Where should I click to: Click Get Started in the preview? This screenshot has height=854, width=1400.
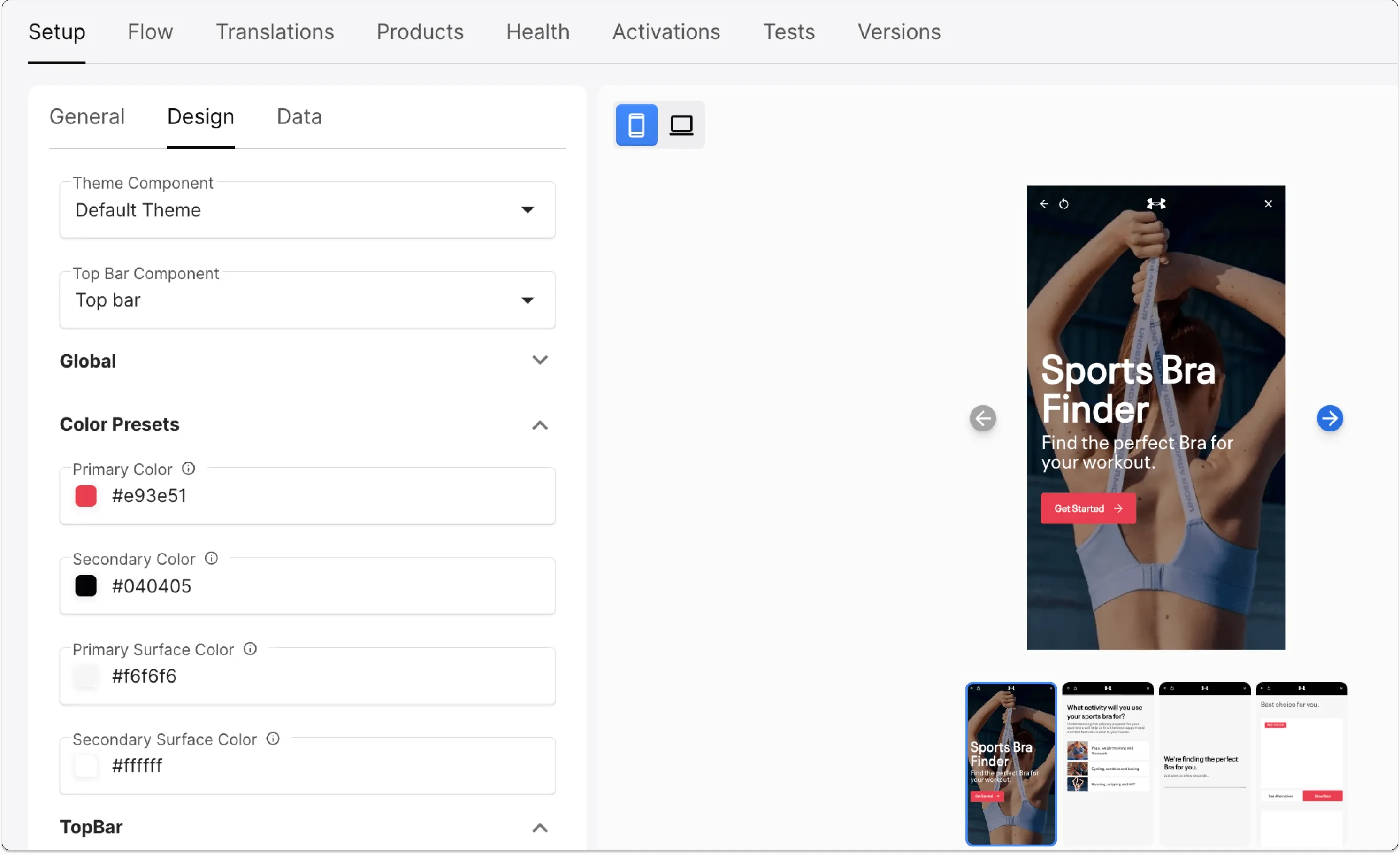tap(1087, 508)
